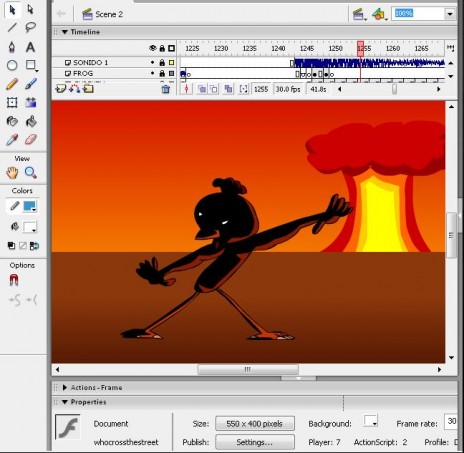This screenshot has height=453, width=464.
Task: Toggle Edit Multiple Frames in timeline
Action: (x=228, y=89)
